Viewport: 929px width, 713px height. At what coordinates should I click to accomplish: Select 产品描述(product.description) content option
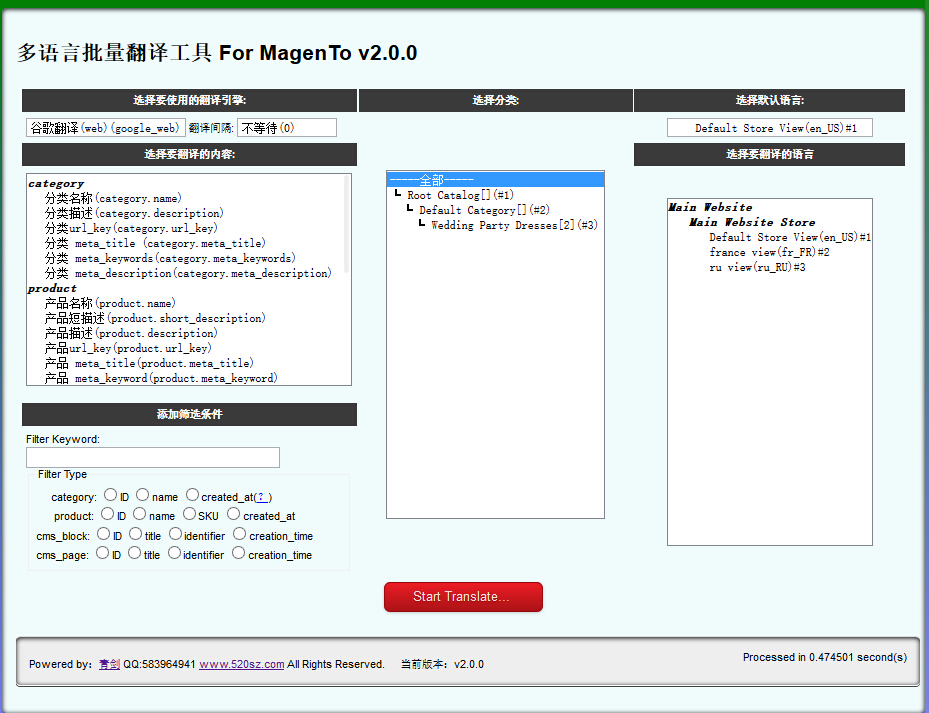click(x=185, y=333)
